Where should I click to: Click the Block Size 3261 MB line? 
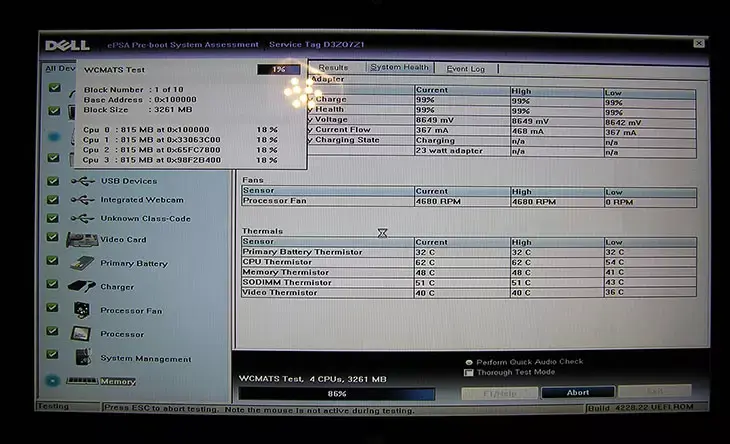tap(138, 110)
